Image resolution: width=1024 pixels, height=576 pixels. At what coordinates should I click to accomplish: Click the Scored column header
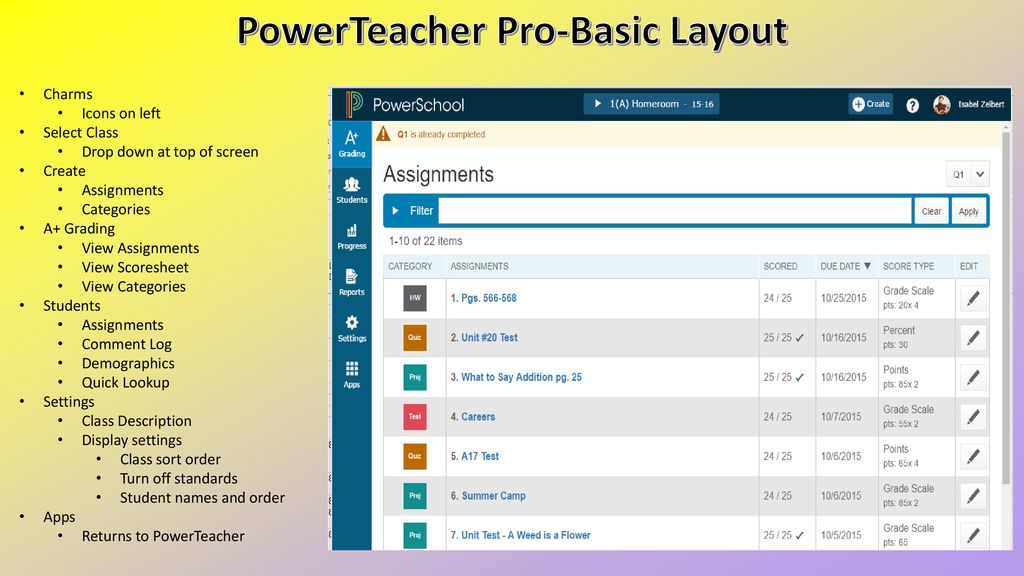[780, 266]
